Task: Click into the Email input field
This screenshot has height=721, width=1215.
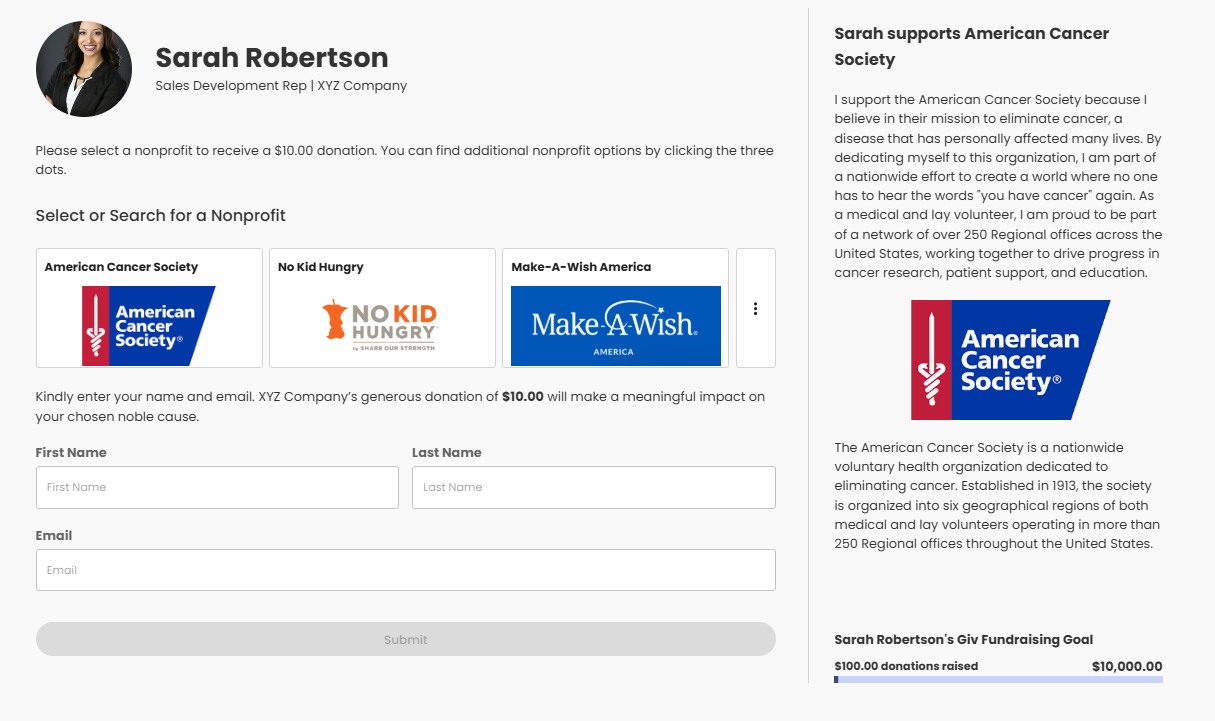Action: 405,570
